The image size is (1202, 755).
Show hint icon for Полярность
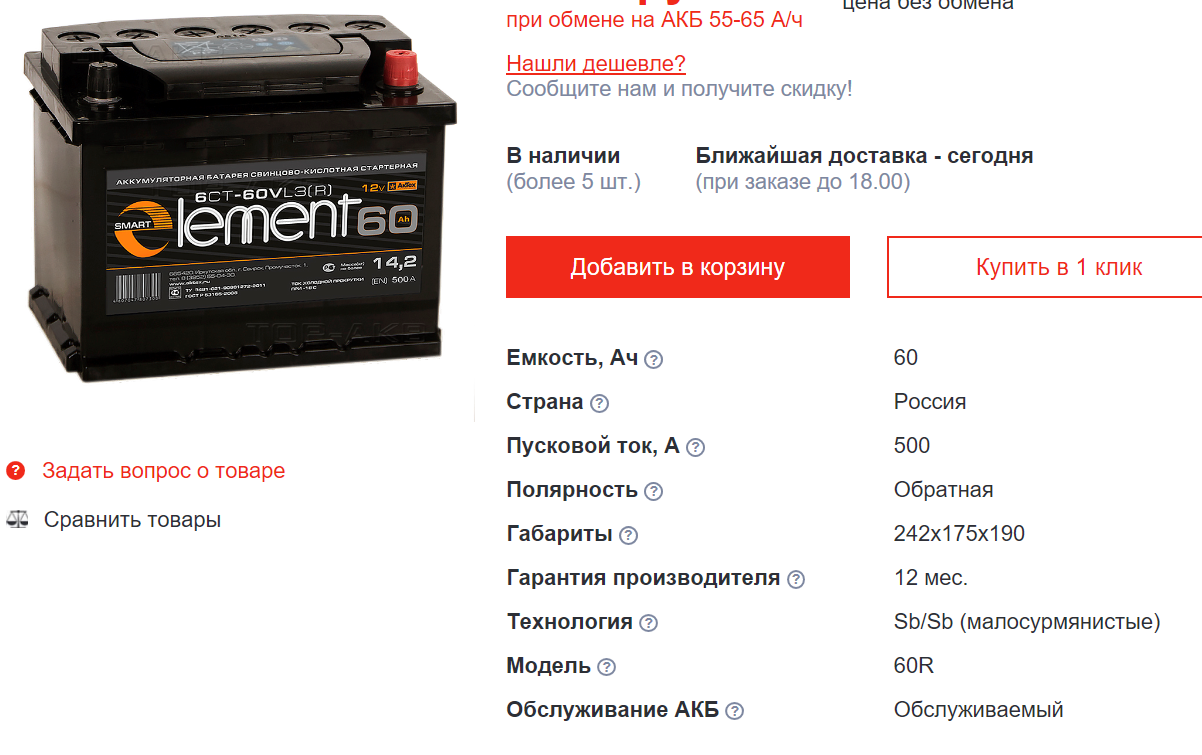coord(653,491)
